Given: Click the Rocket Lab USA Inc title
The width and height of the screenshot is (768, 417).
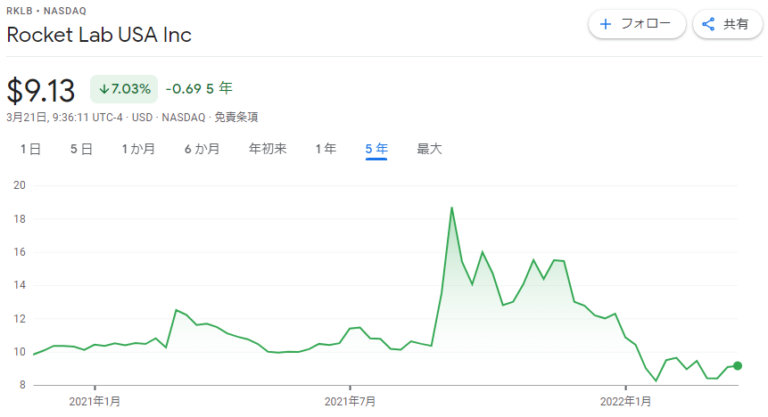Looking at the screenshot, I should (x=99, y=35).
